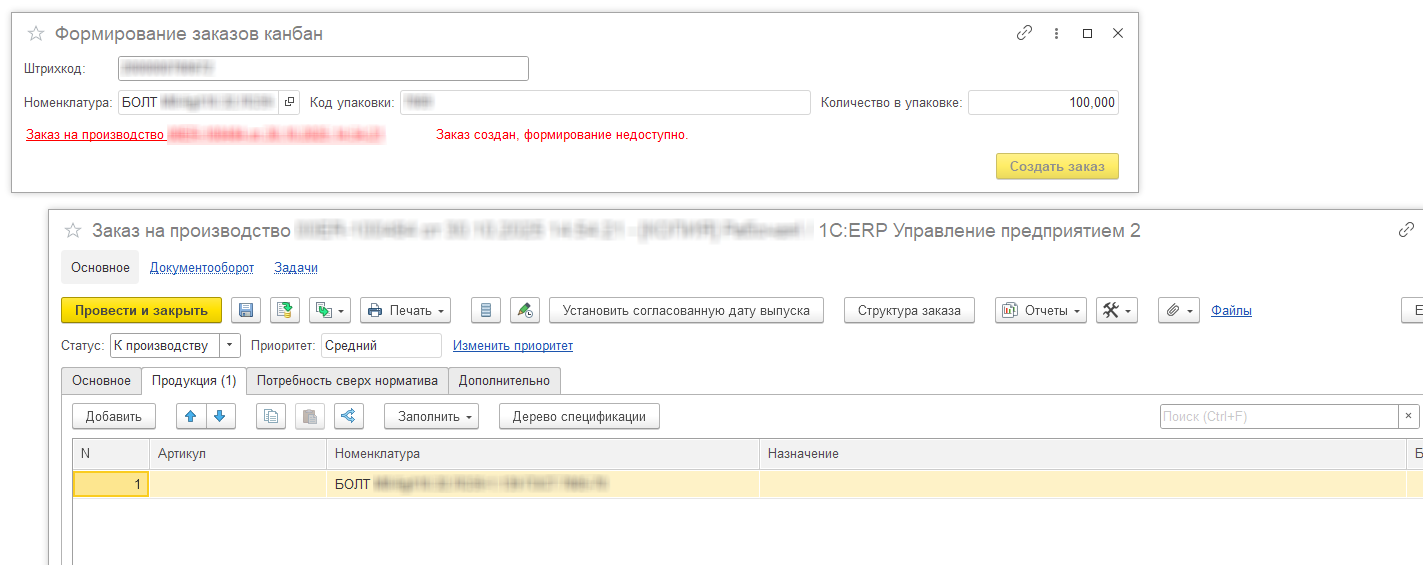
Task: Open the Потребность сверх норматива tab
Action: [347, 381]
